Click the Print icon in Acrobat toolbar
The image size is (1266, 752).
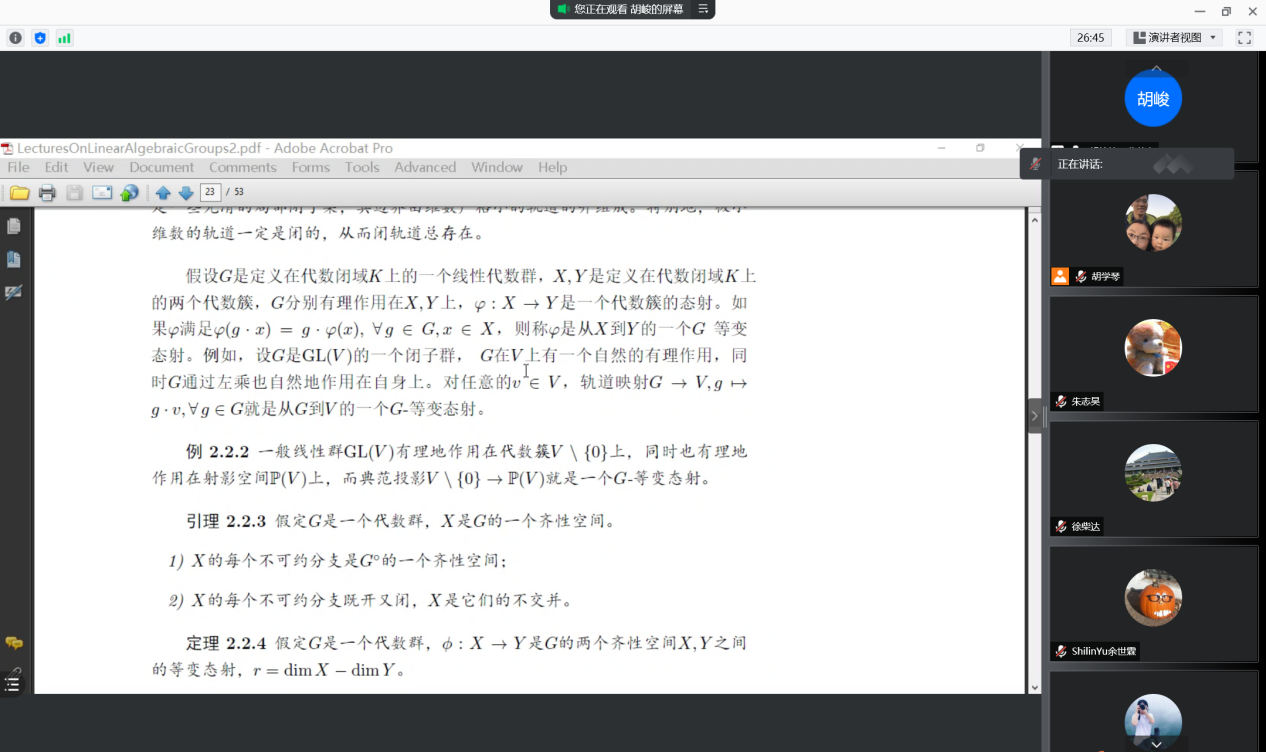click(47, 193)
